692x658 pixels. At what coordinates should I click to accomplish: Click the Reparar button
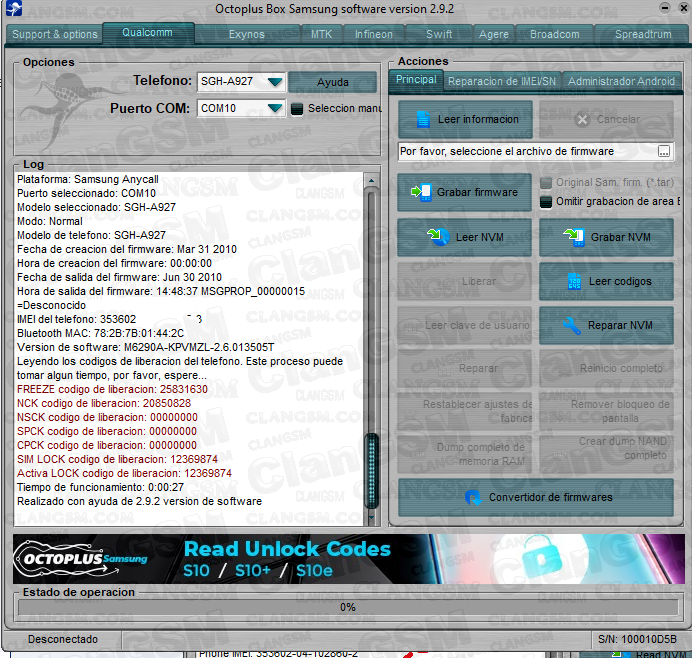pyautogui.click(x=464, y=368)
